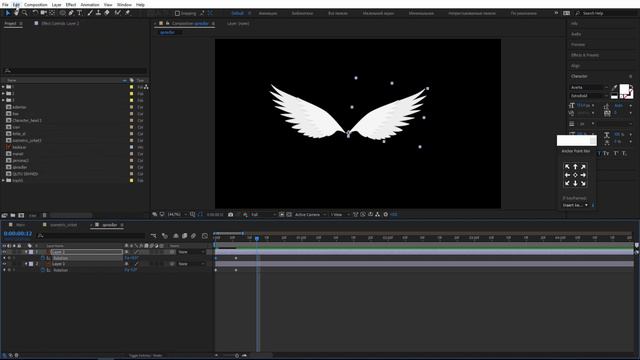
Task: Select the Rotation tool
Action: tap(35, 13)
